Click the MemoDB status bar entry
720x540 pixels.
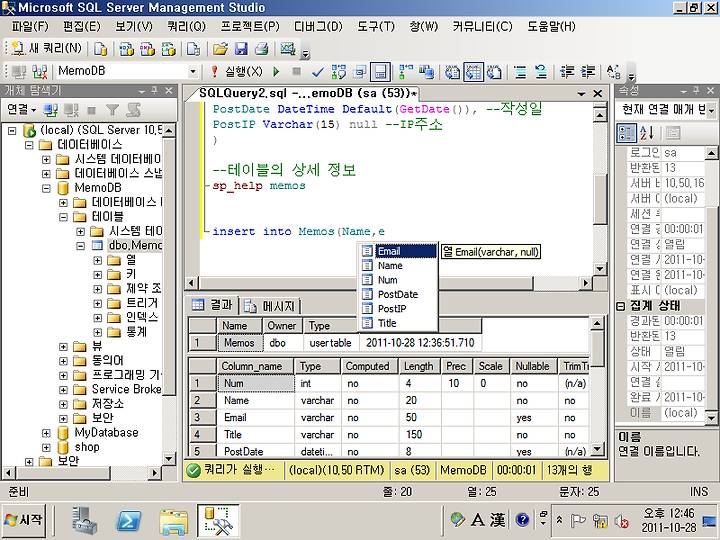pos(463,470)
